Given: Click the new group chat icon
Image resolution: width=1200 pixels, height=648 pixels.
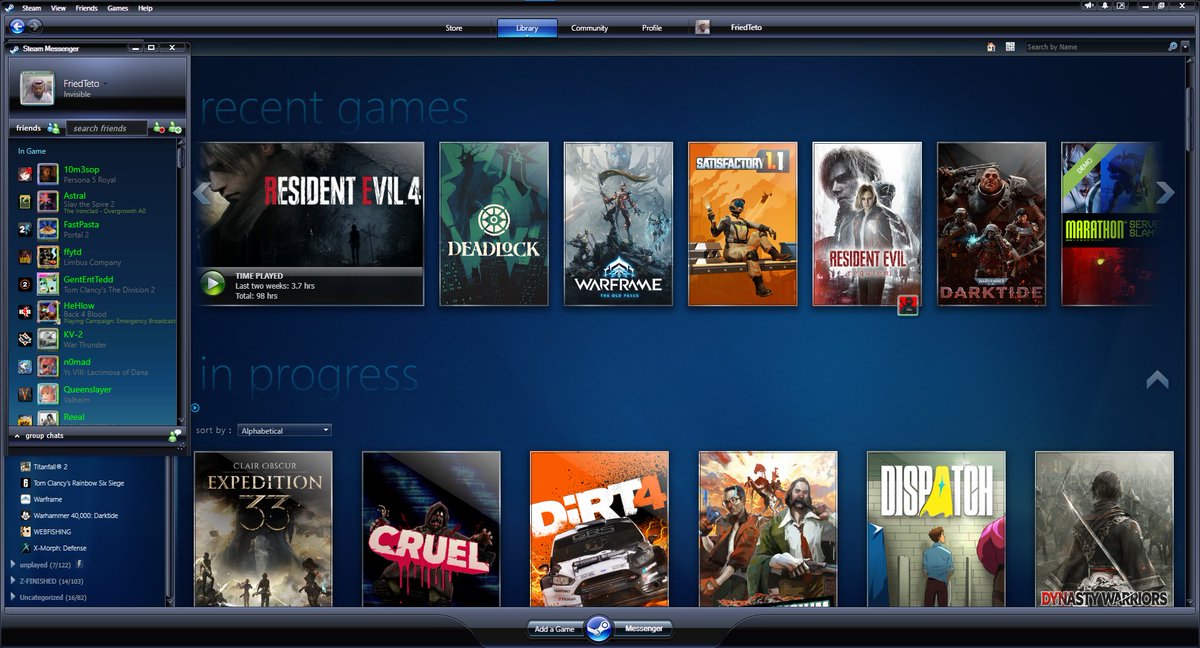Looking at the screenshot, I should (175, 436).
